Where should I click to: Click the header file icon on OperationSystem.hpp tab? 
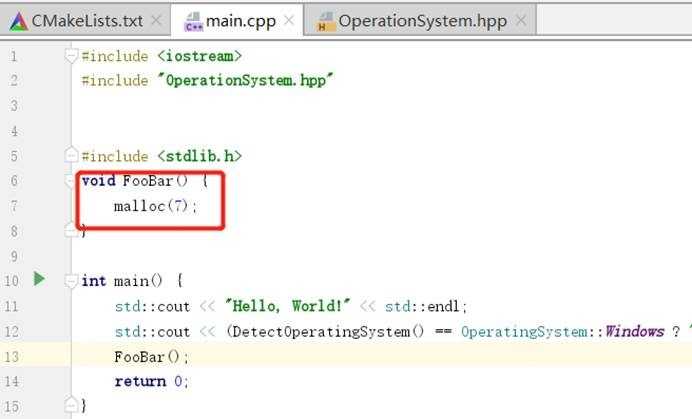pyautogui.click(x=326, y=22)
